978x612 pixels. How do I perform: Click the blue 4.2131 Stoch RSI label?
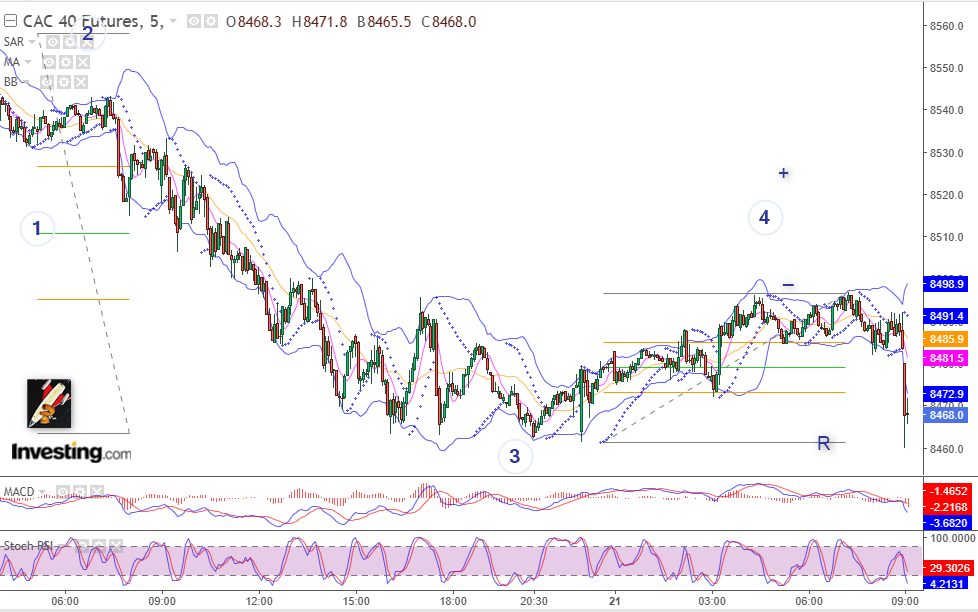click(x=947, y=584)
